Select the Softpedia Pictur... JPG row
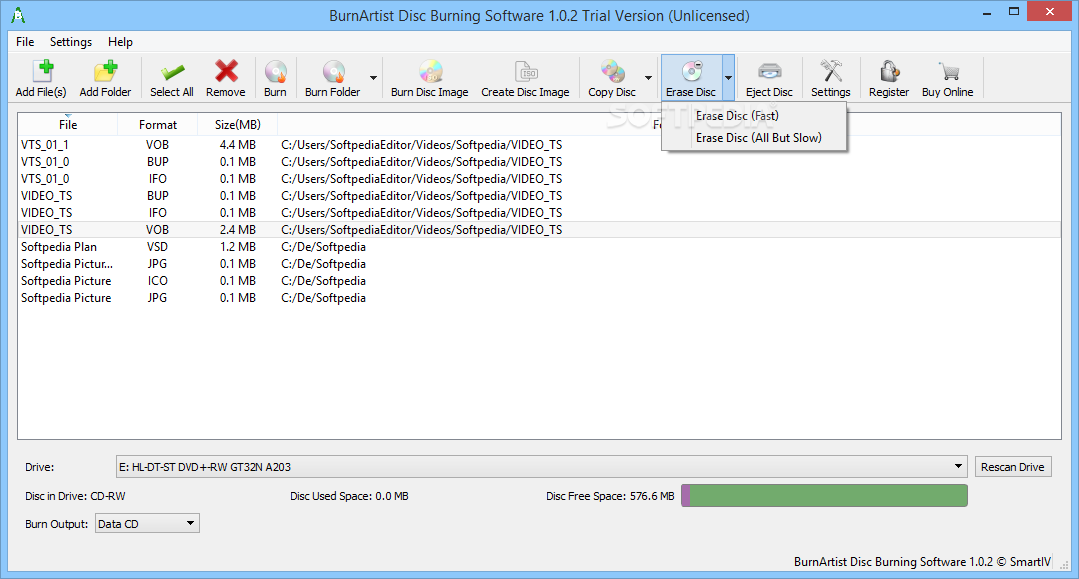 [539, 264]
